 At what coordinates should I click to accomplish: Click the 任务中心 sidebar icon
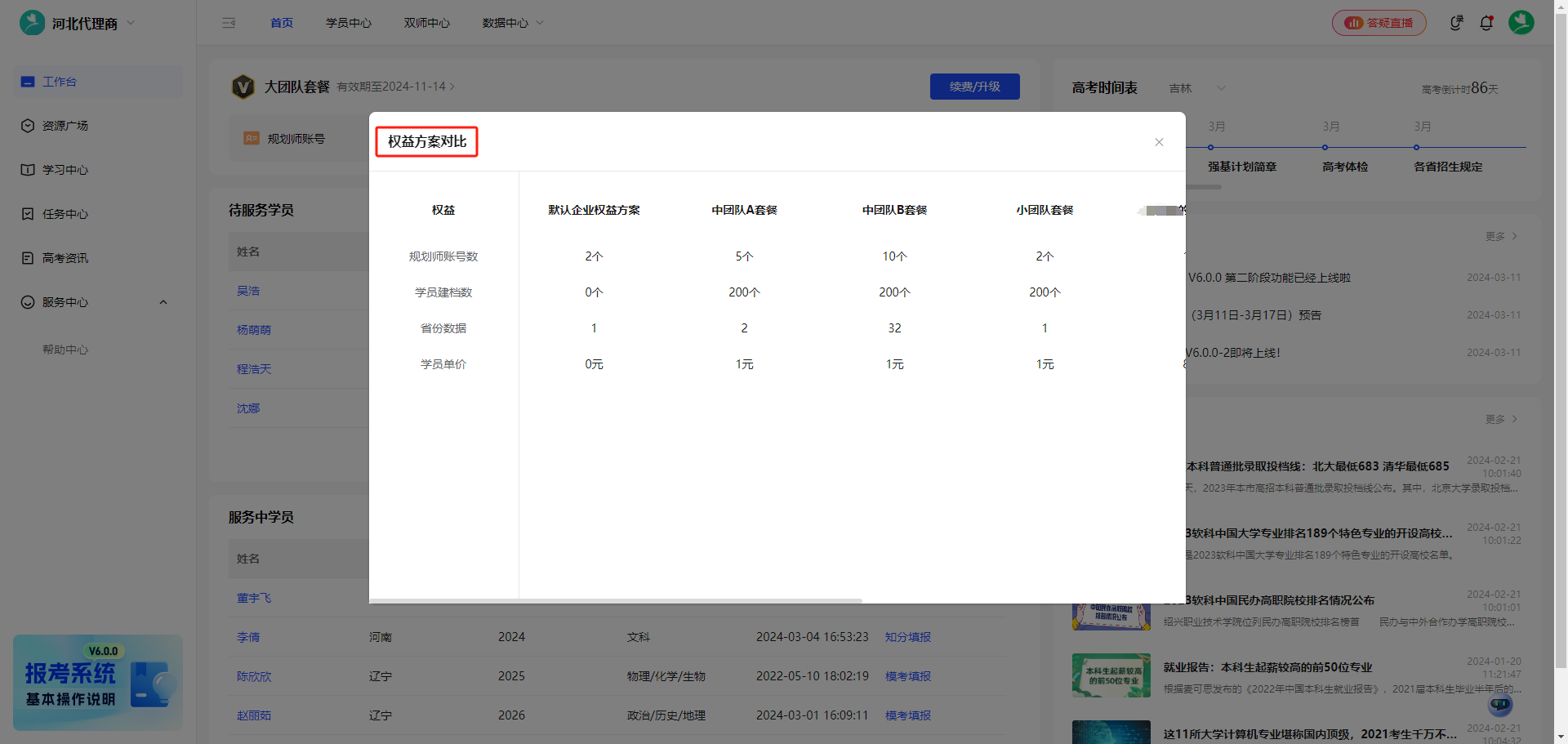(x=28, y=214)
